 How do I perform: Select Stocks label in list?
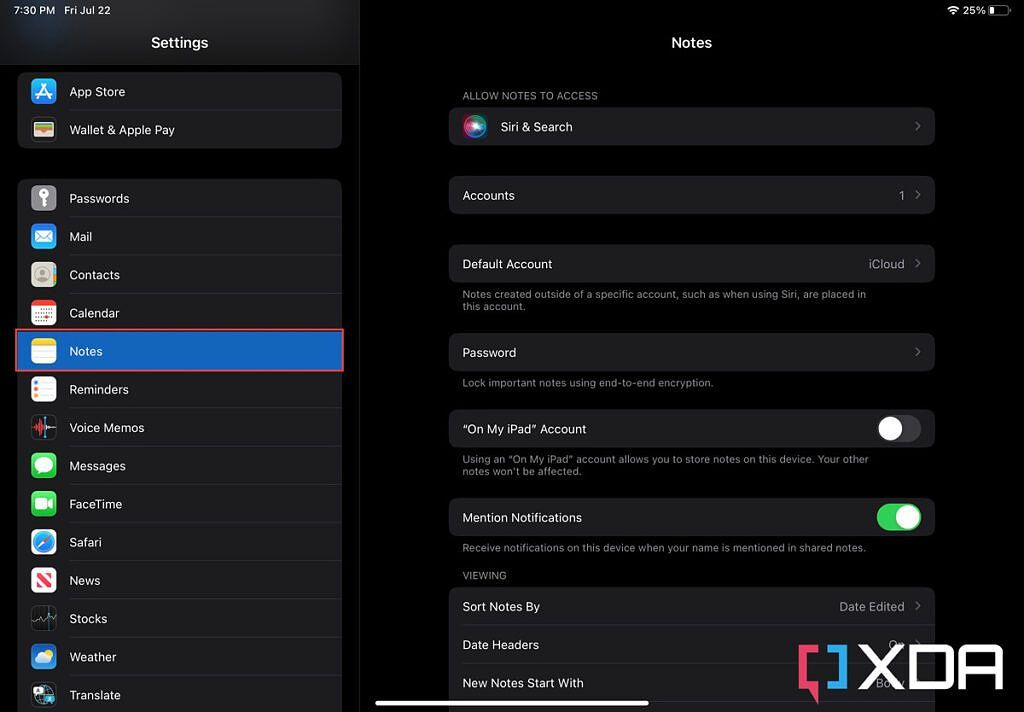(x=88, y=619)
